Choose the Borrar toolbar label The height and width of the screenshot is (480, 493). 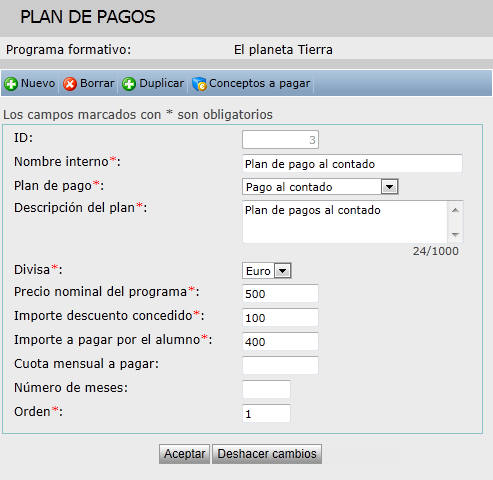point(97,83)
